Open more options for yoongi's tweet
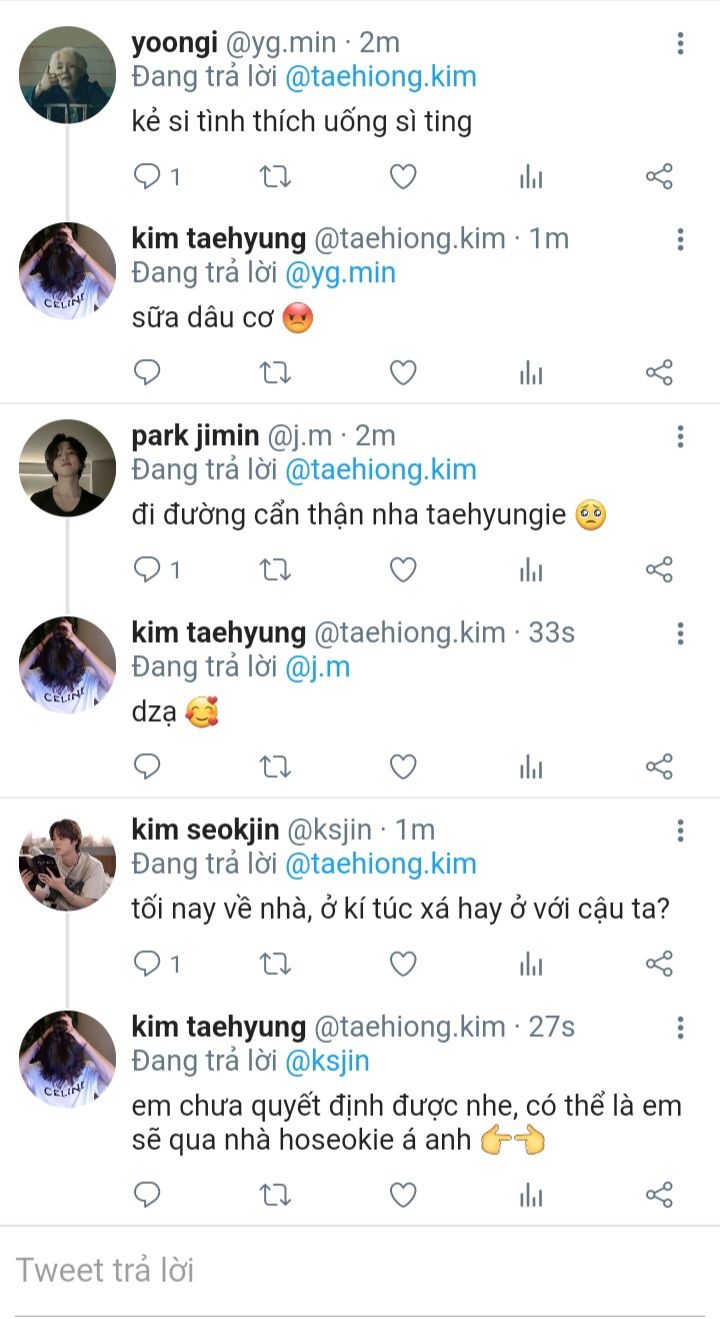This screenshot has width=720, height=1319. (x=680, y=43)
